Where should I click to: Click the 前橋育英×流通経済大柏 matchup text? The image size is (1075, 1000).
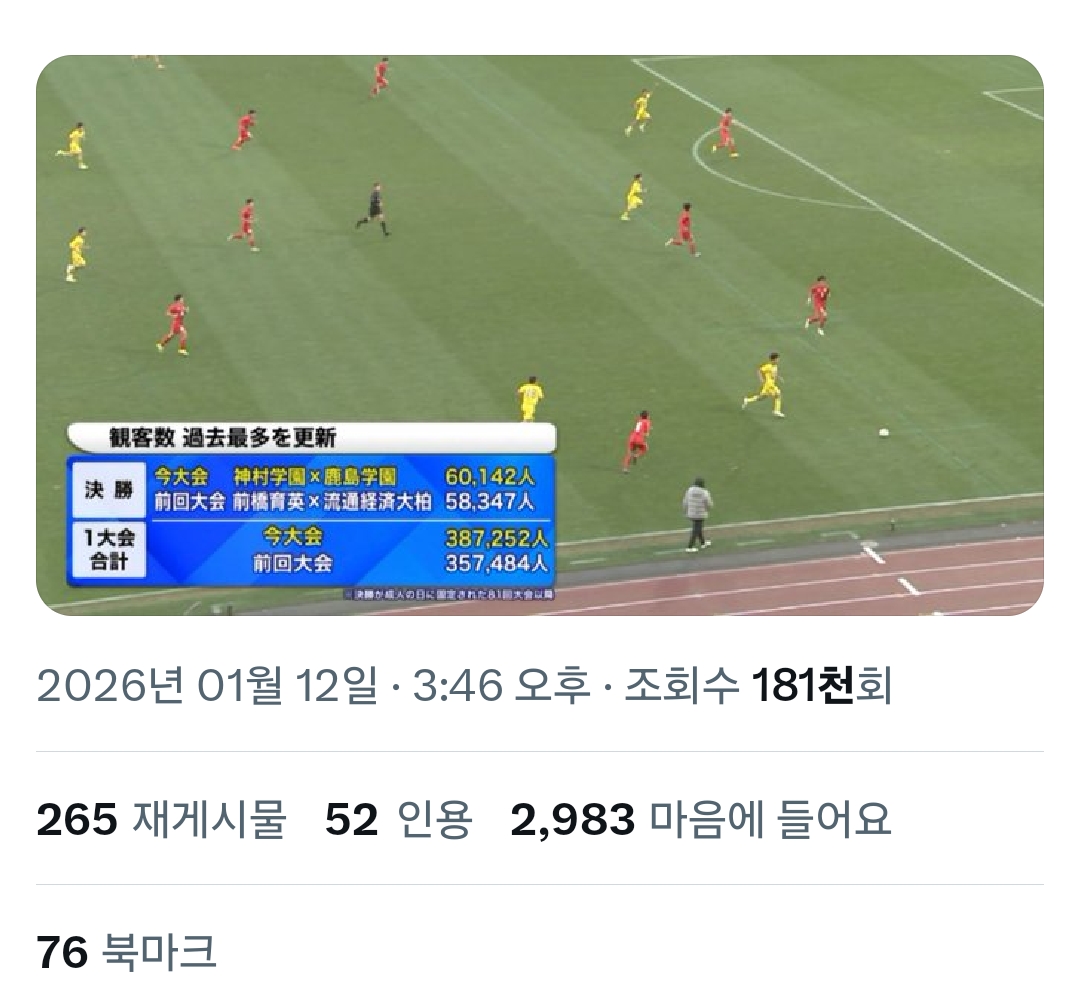click(332, 502)
